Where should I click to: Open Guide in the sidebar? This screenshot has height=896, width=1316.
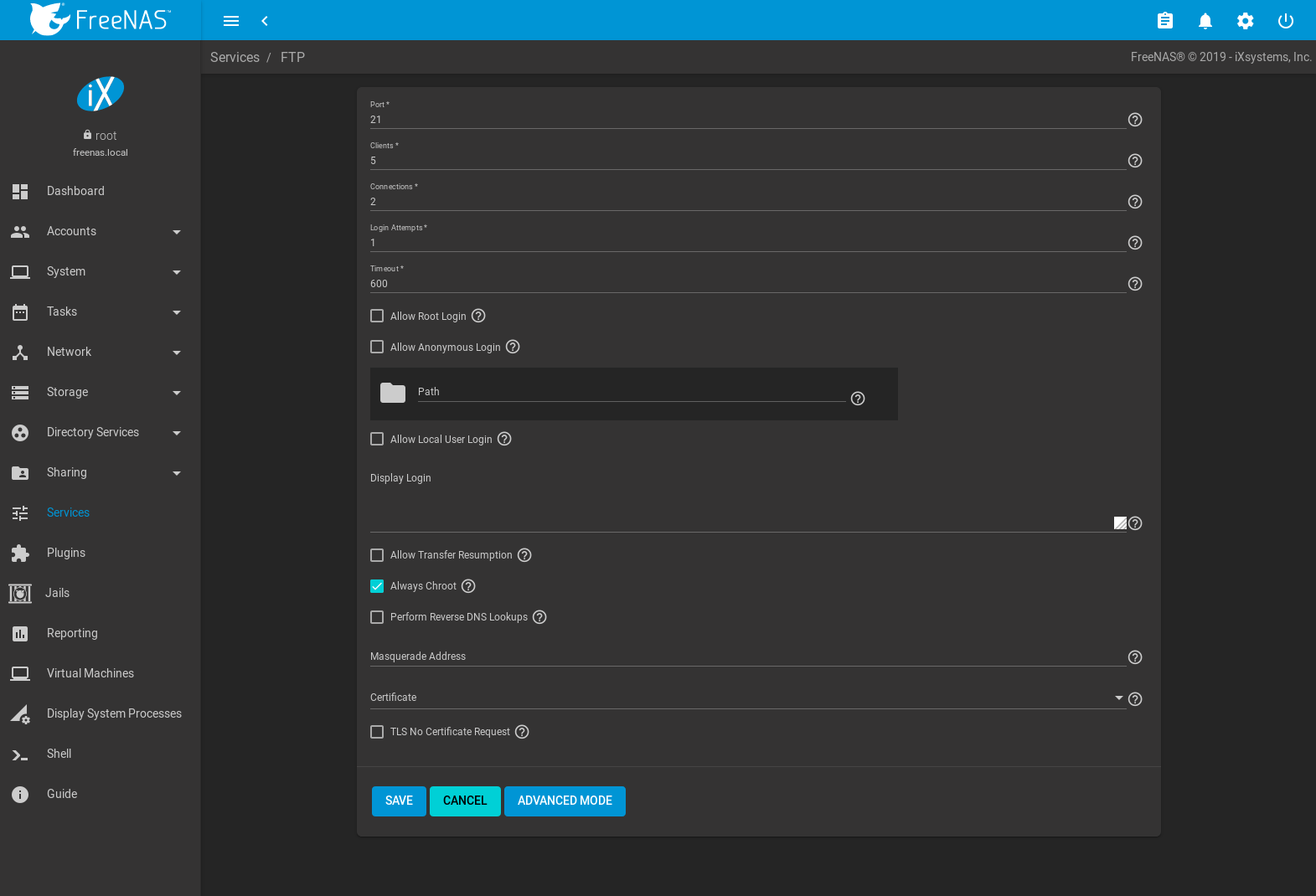(x=101, y=794)
